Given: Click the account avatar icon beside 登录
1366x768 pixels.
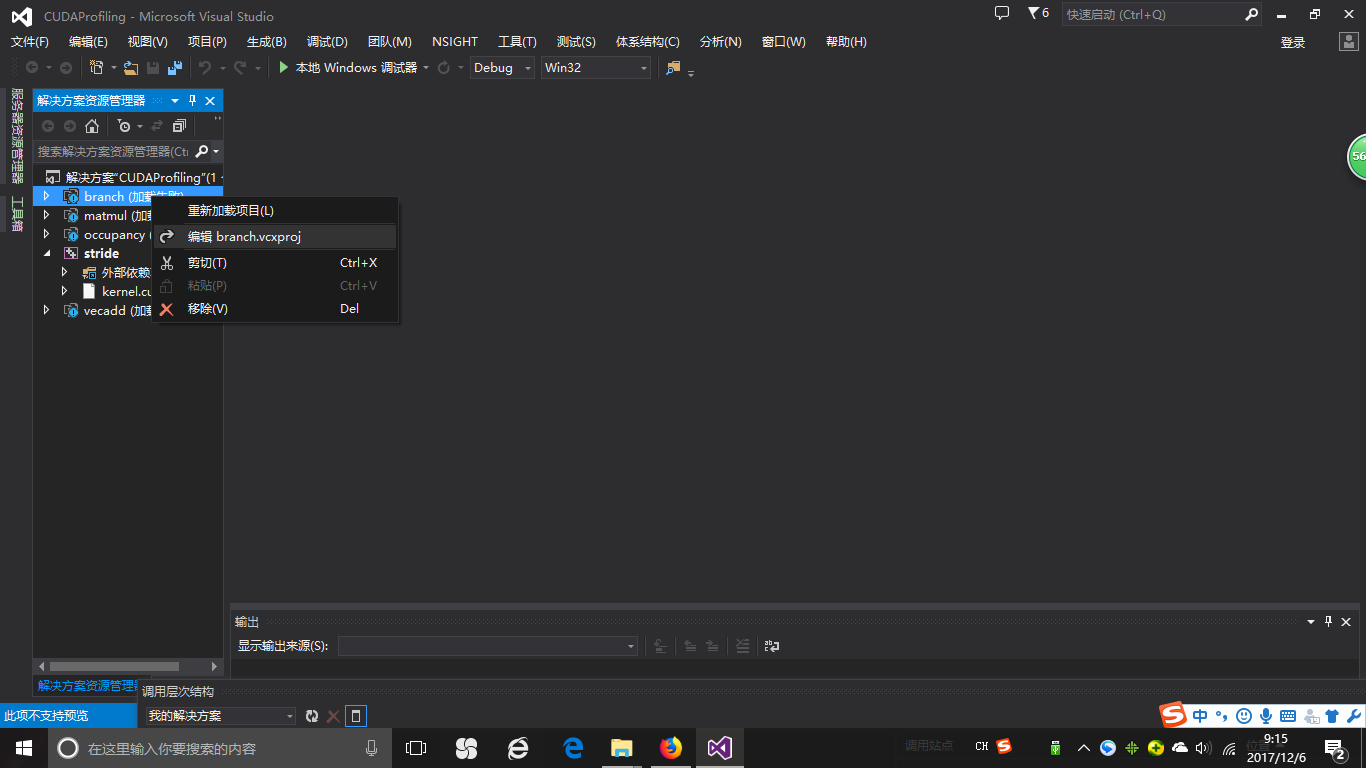Looking at the screenshot, I should tap(1349, 42).
